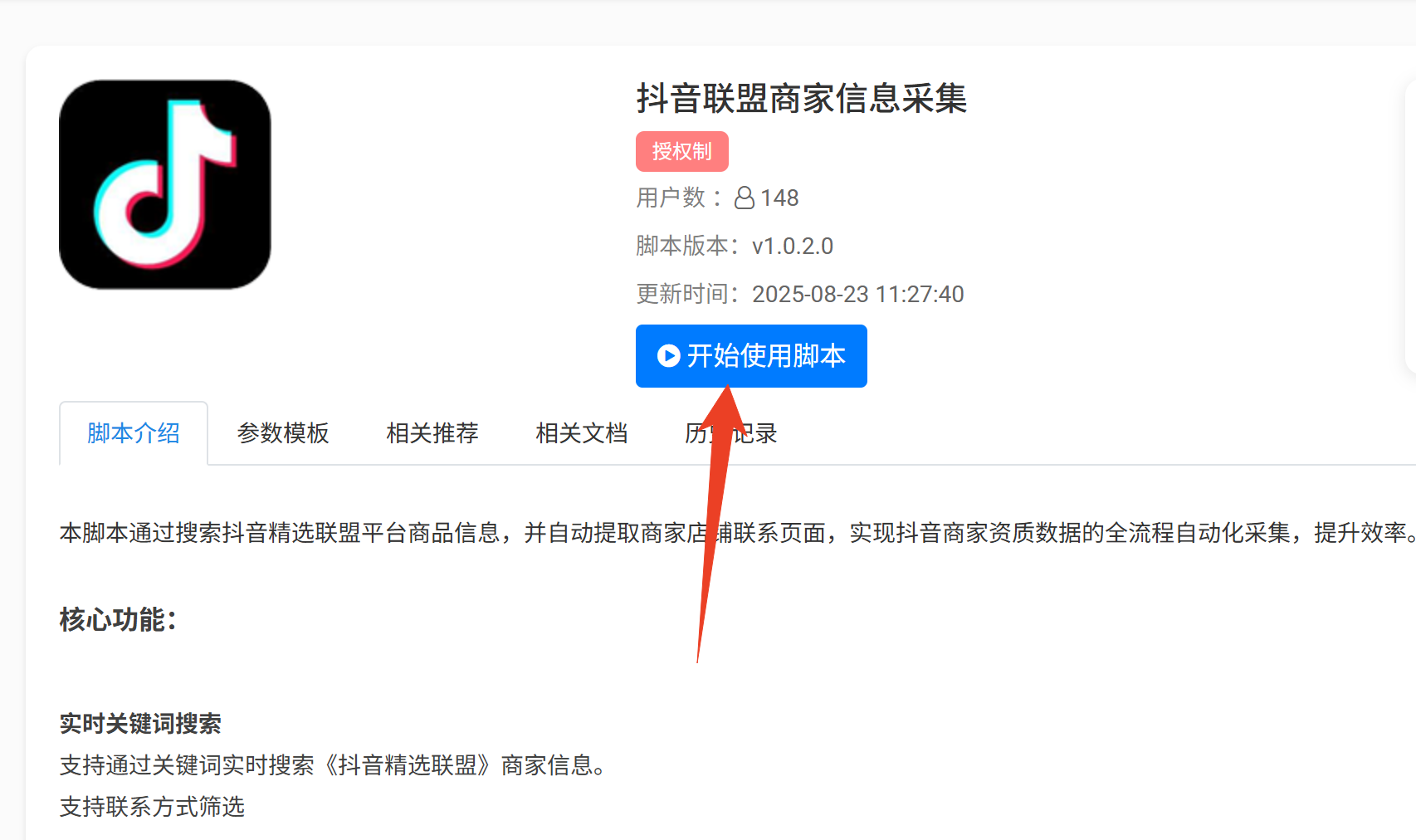Click the 抖音联盟商家信息采集 title
Viewport: 1416px width, 840px height.
tap(802, 99)
